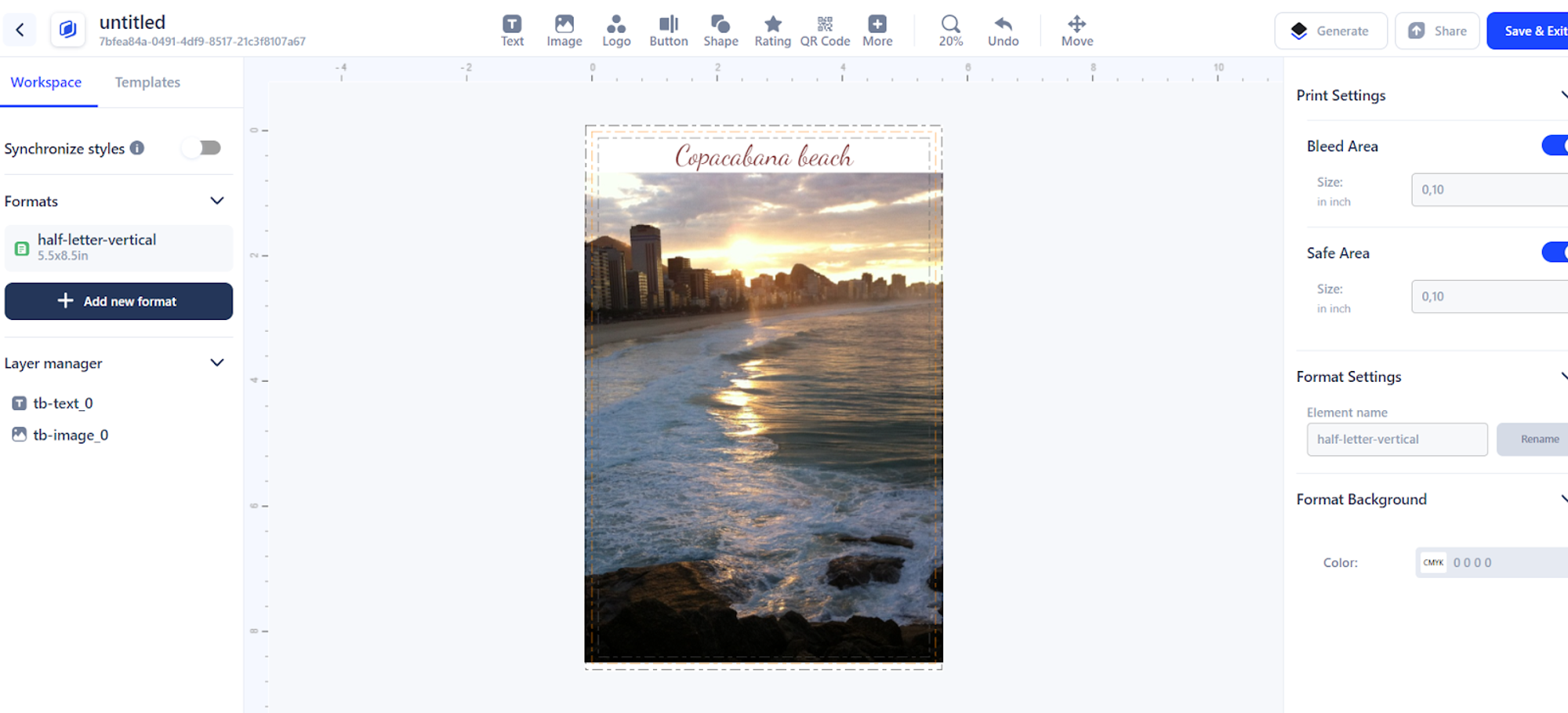Collapse the Layer manager section
This screenshot has width=1568, height=713.
pos(217,362)
